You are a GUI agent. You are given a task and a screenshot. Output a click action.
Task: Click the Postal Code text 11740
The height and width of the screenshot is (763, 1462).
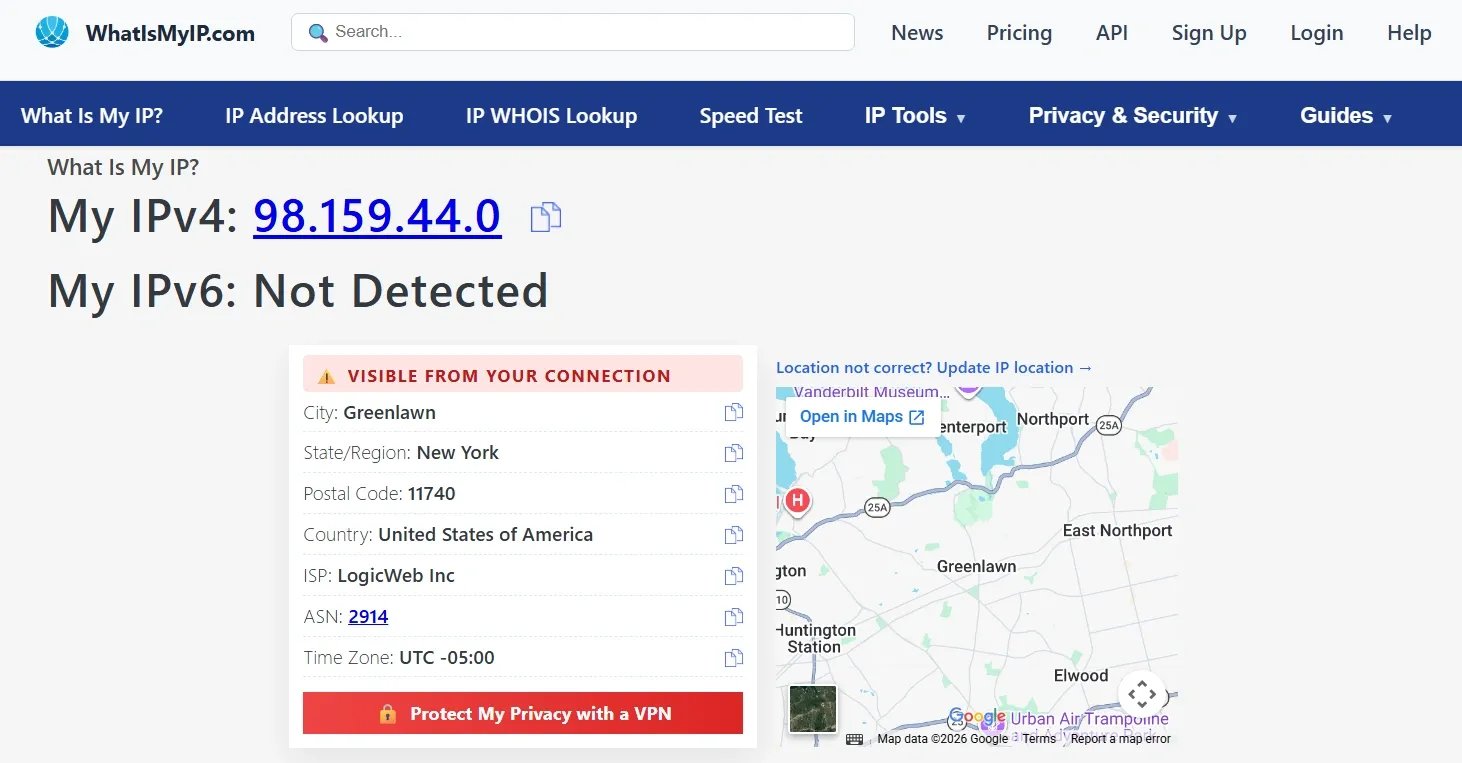click(x=432, y=494)
